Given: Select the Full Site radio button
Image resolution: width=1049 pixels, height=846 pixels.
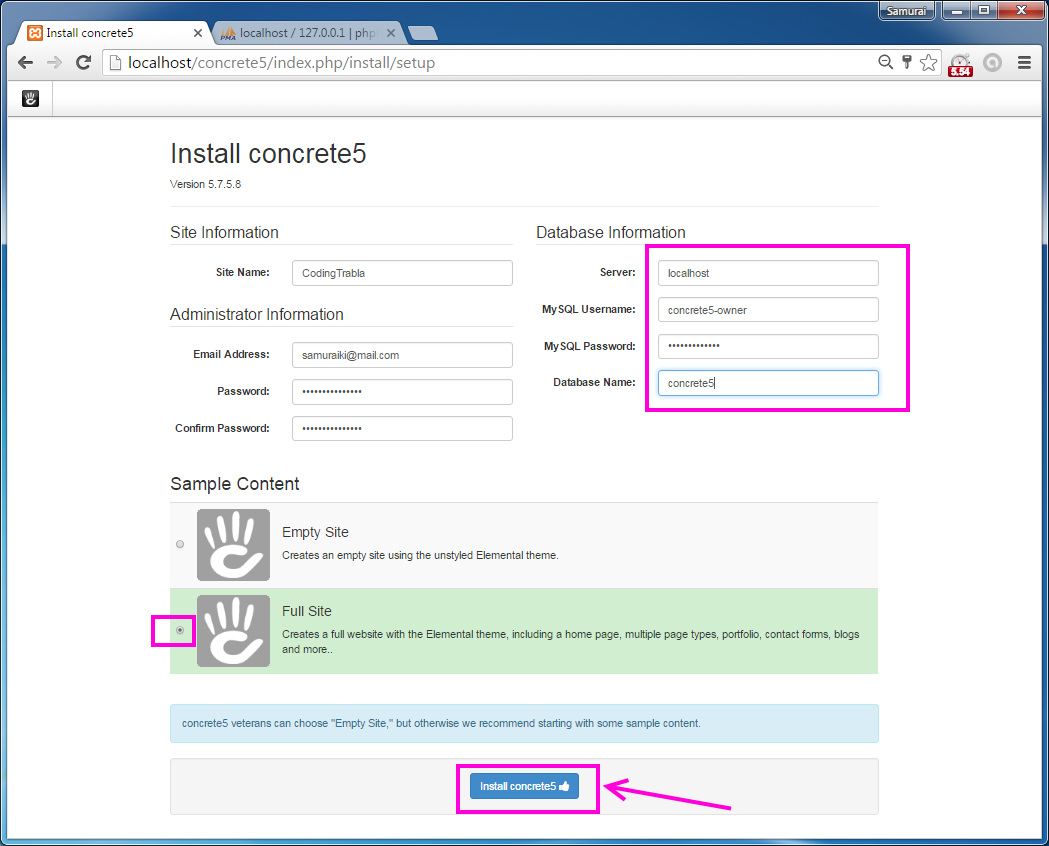Looking at the screenshot, I should coord(180,630).
